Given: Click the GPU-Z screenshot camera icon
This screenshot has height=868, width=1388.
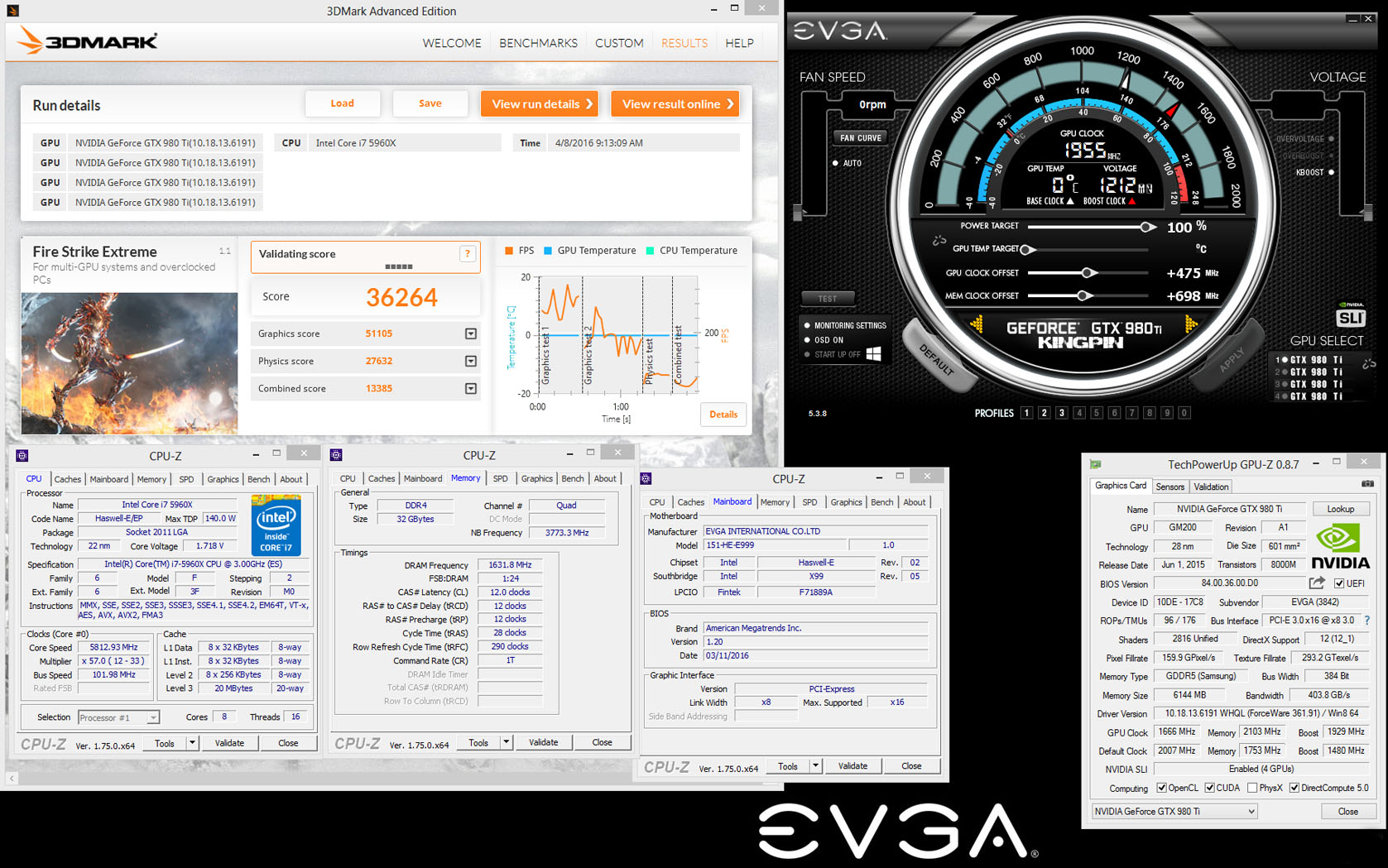Looking at the screenshot, I should click(1367, 484).
